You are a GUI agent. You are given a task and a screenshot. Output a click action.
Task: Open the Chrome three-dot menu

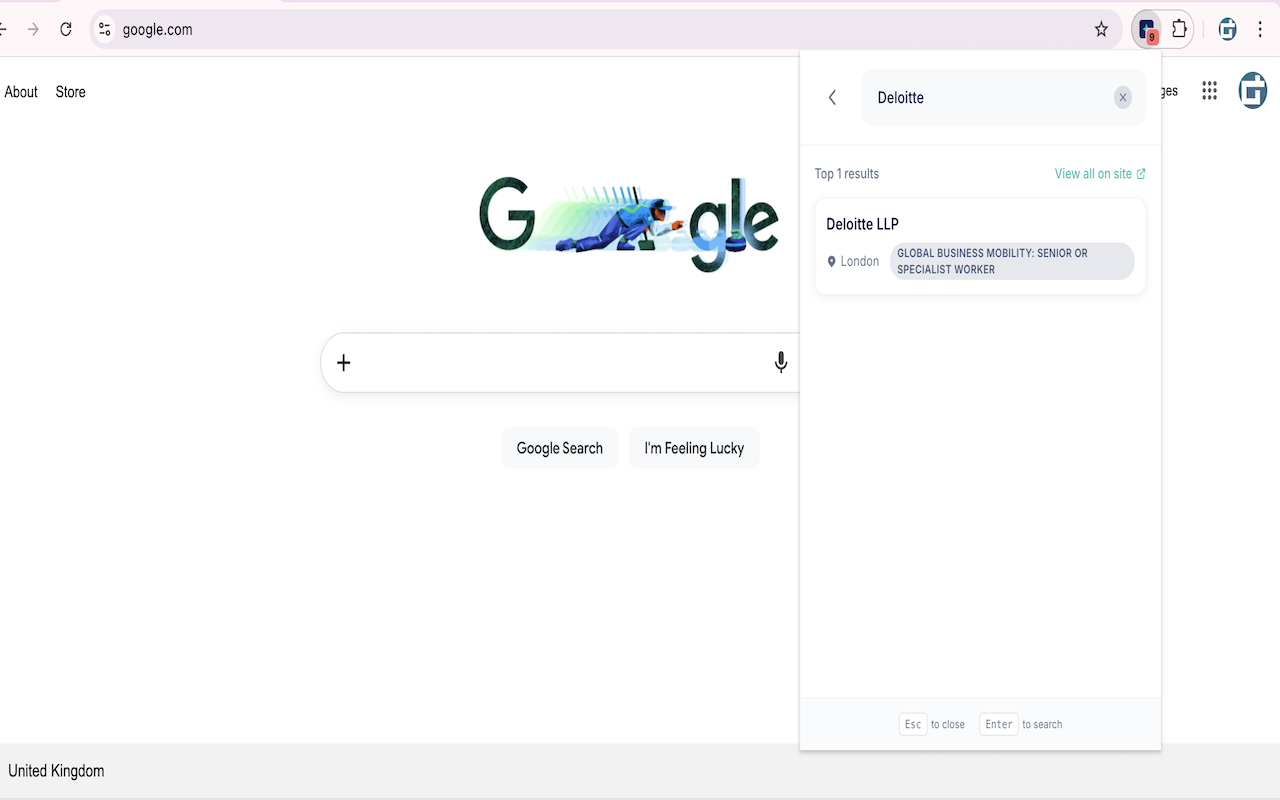click(1260, 29)
